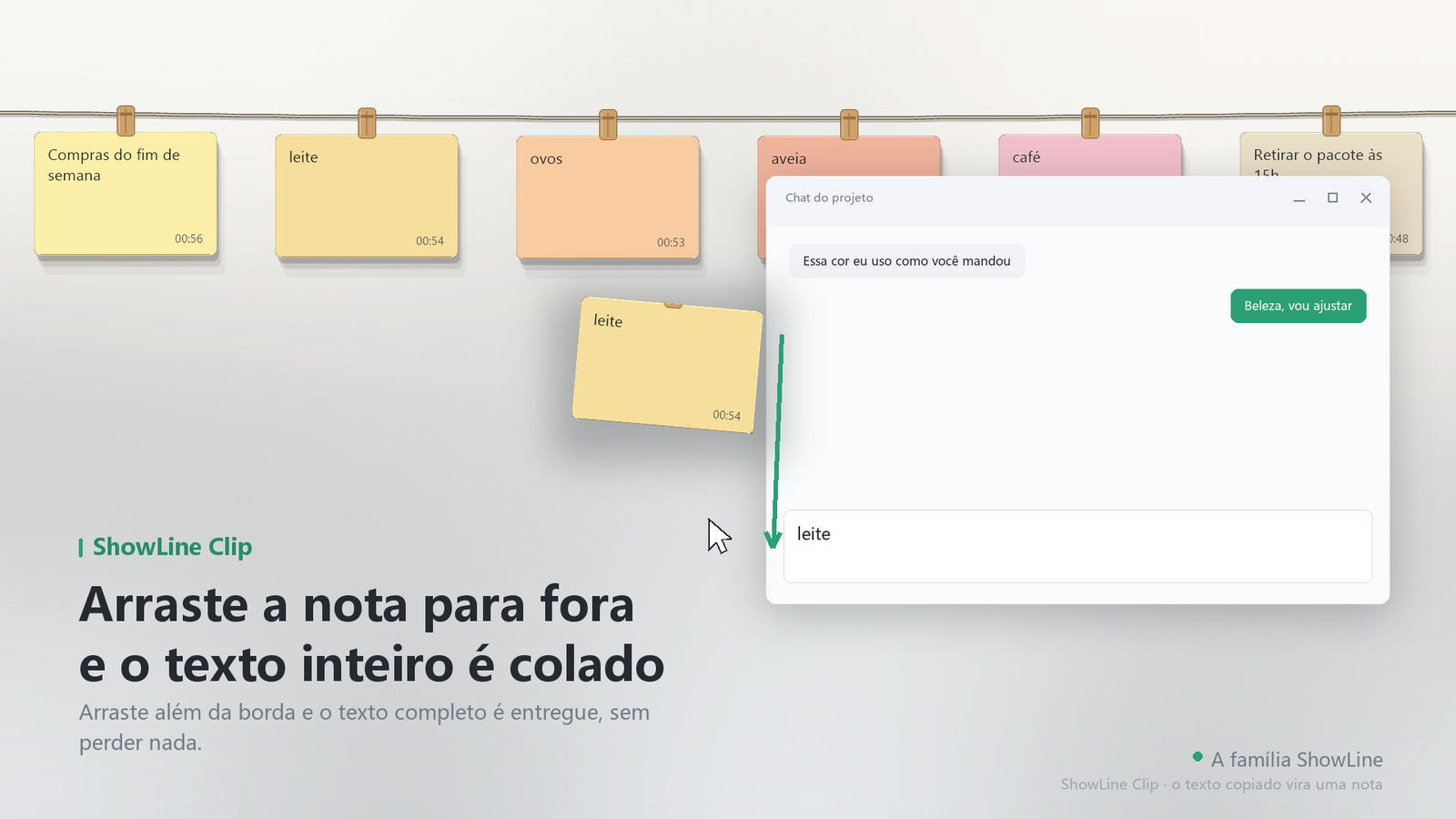Click the chat message input containing 'leite'
The image size is (1456, 819).
[1077, 546]
